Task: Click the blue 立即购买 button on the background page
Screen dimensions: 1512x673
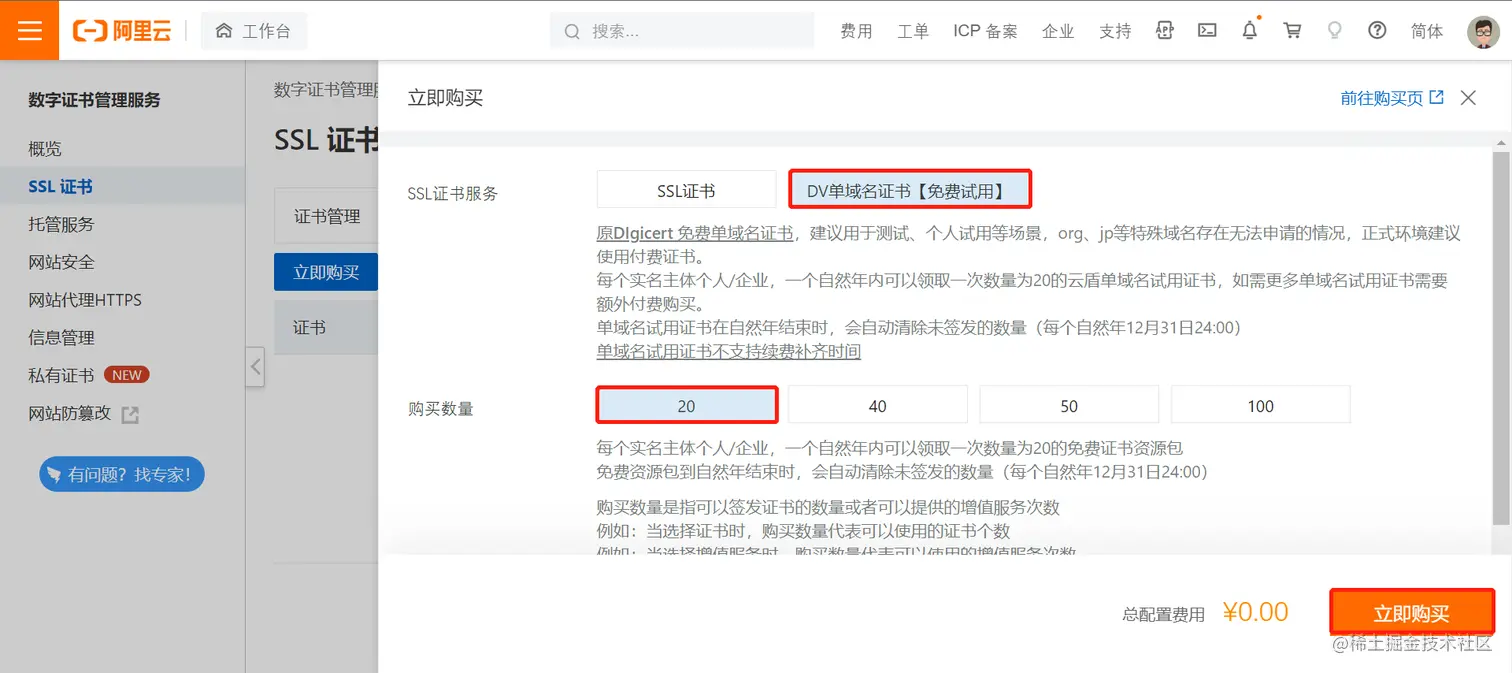Action: tap(326, 272)
